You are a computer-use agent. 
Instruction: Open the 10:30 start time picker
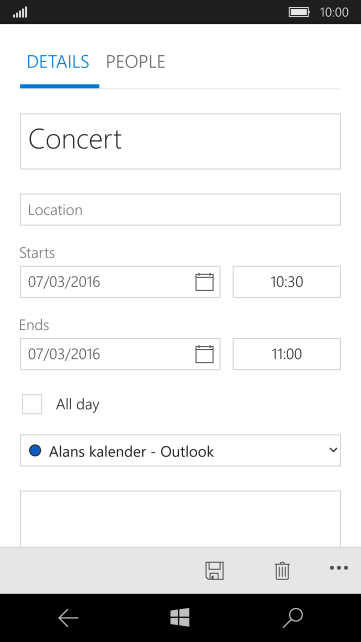[x=287, y=282]
